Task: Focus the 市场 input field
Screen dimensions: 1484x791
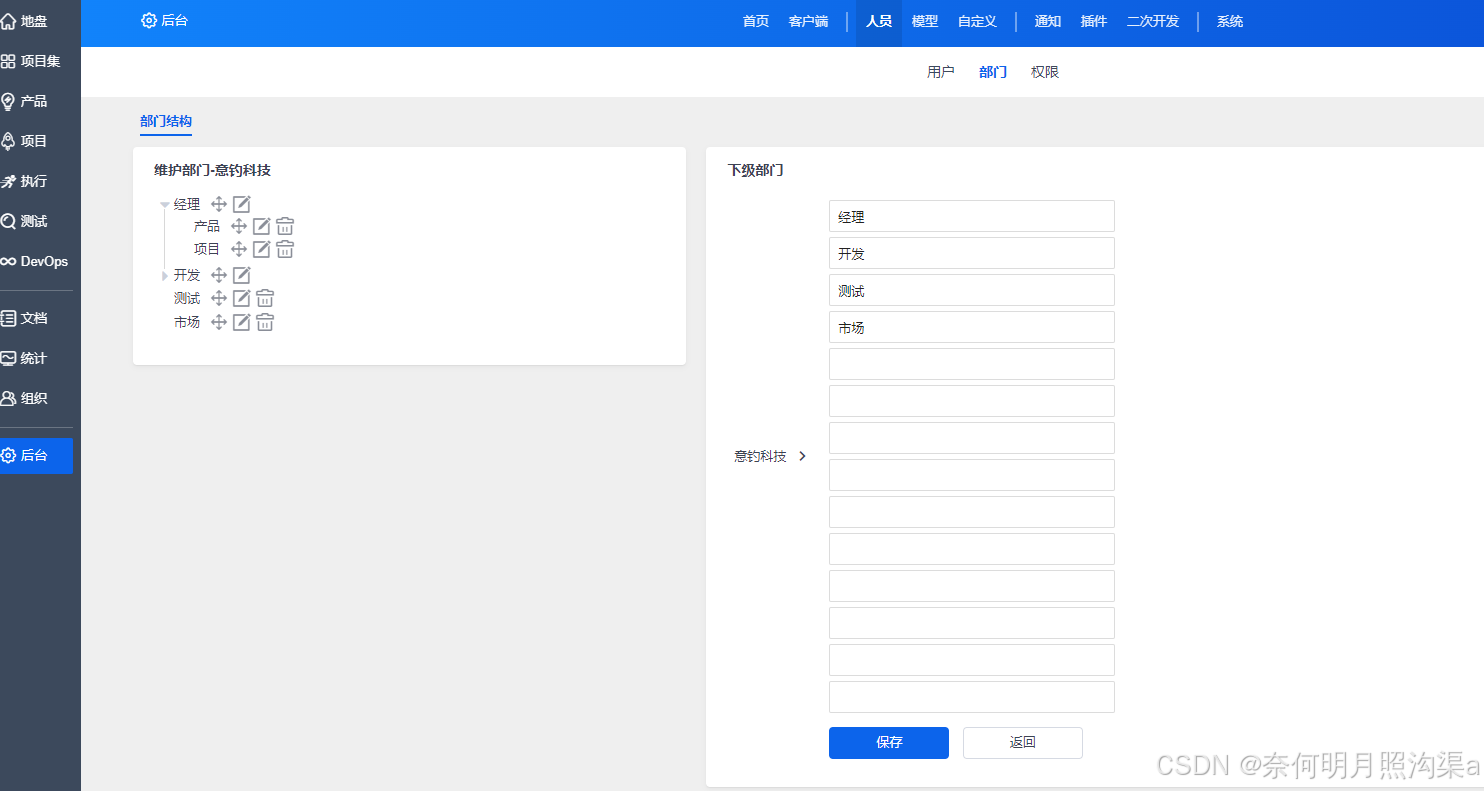Action: coord(972,327)
